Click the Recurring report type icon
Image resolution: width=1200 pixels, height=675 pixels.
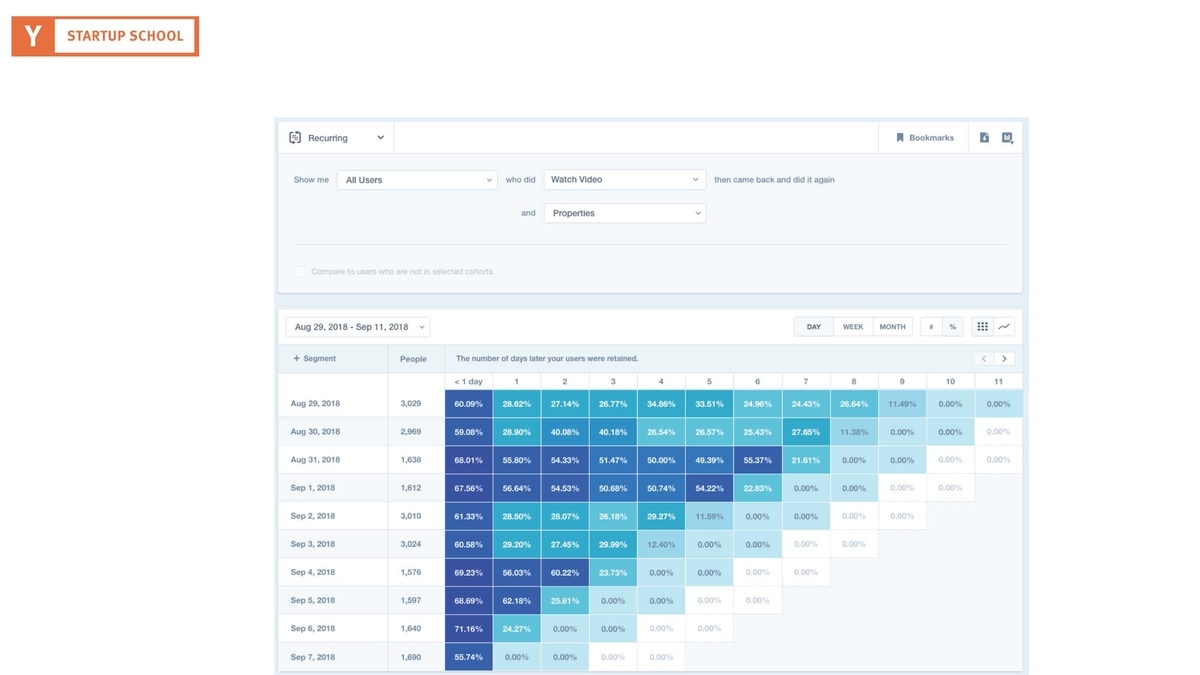(295, 138)
